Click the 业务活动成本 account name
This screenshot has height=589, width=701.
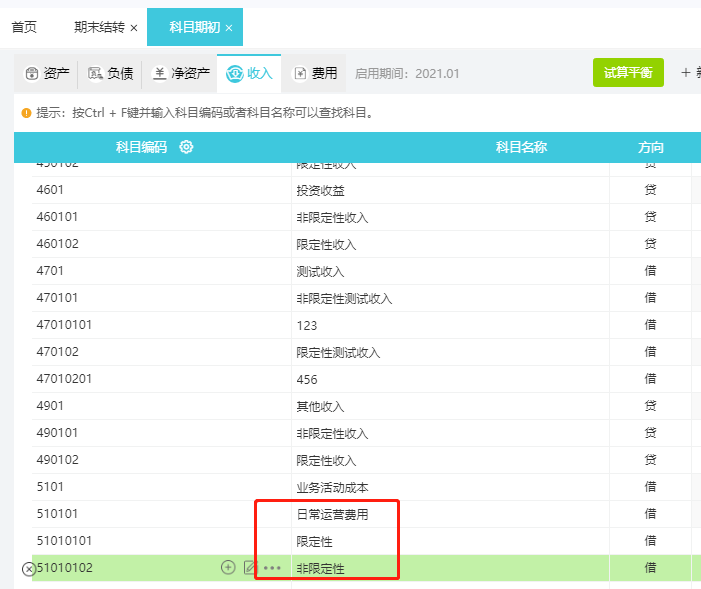[x=333, y=488]
